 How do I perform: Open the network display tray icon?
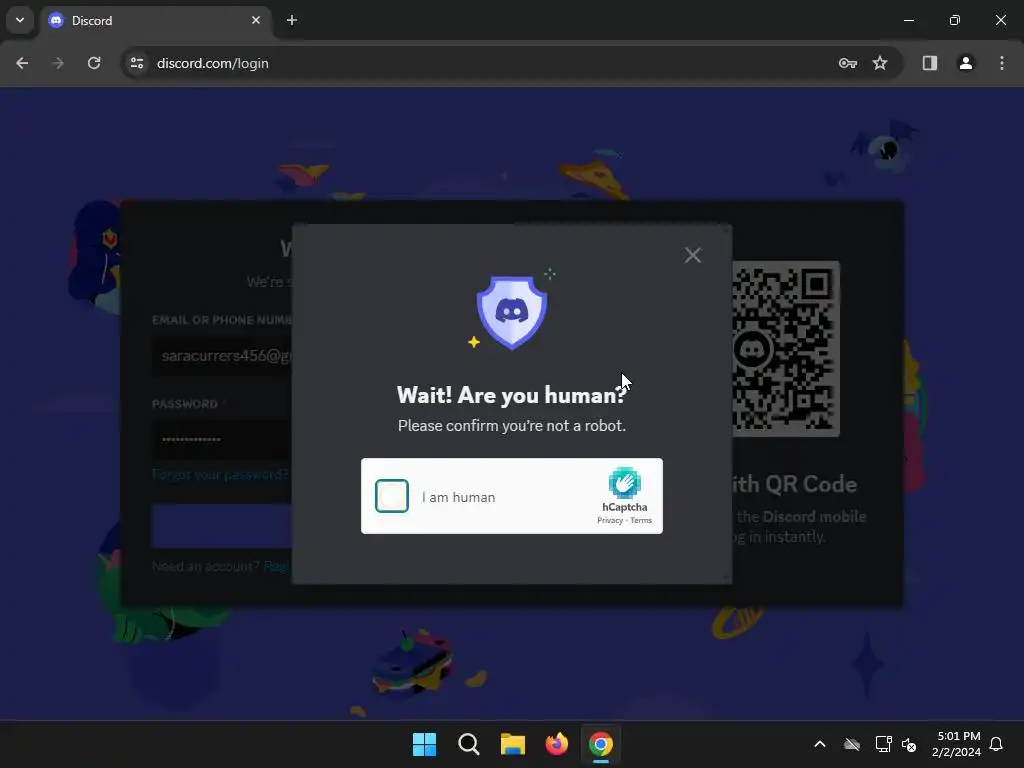[x=883, y=744]
